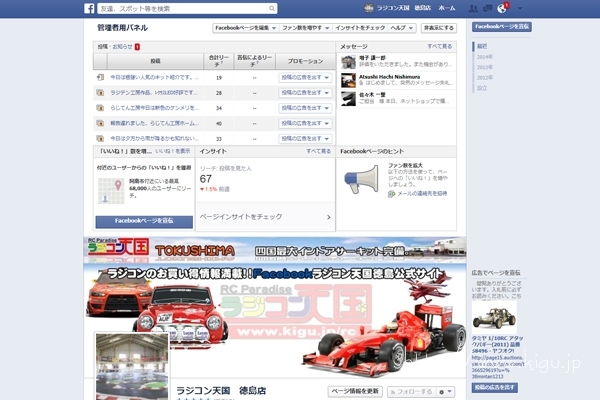Click 'ホーム' in the top navigation
Screen dimensions: 600x400
[449, 8]
